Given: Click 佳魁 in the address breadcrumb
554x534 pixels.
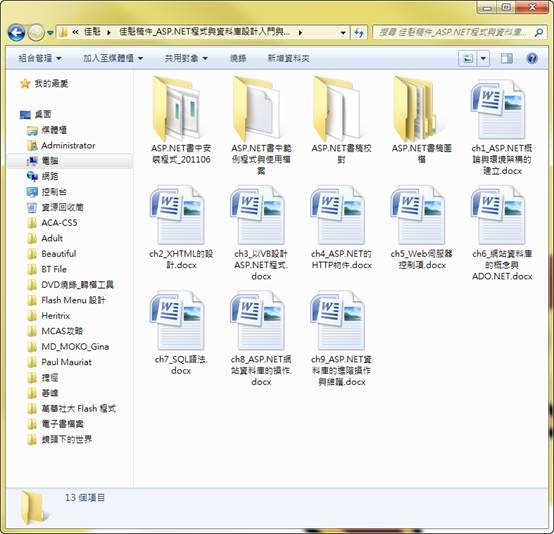Looking at the screenshot, I should (x=93, y=33).
